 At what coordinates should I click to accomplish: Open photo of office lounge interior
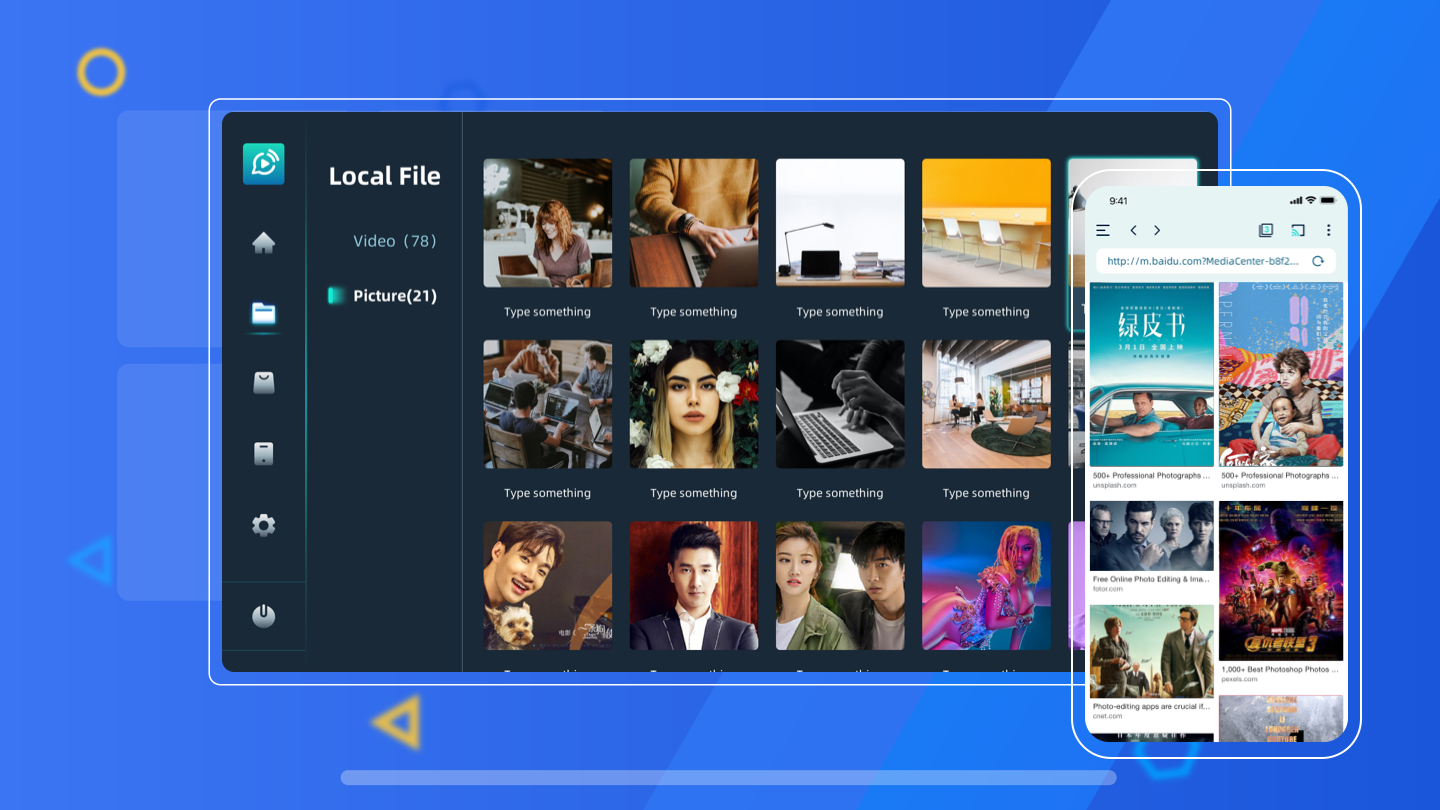tap(986, 404)
